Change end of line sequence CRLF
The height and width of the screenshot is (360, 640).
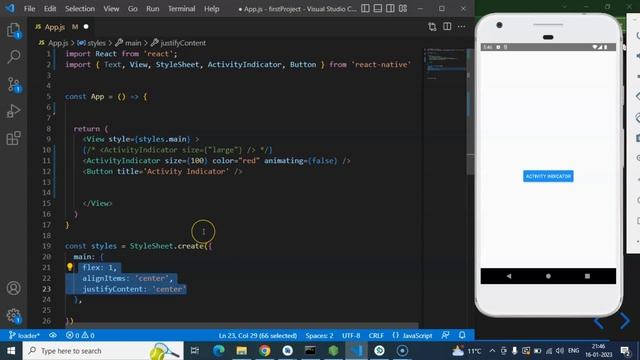376,336
